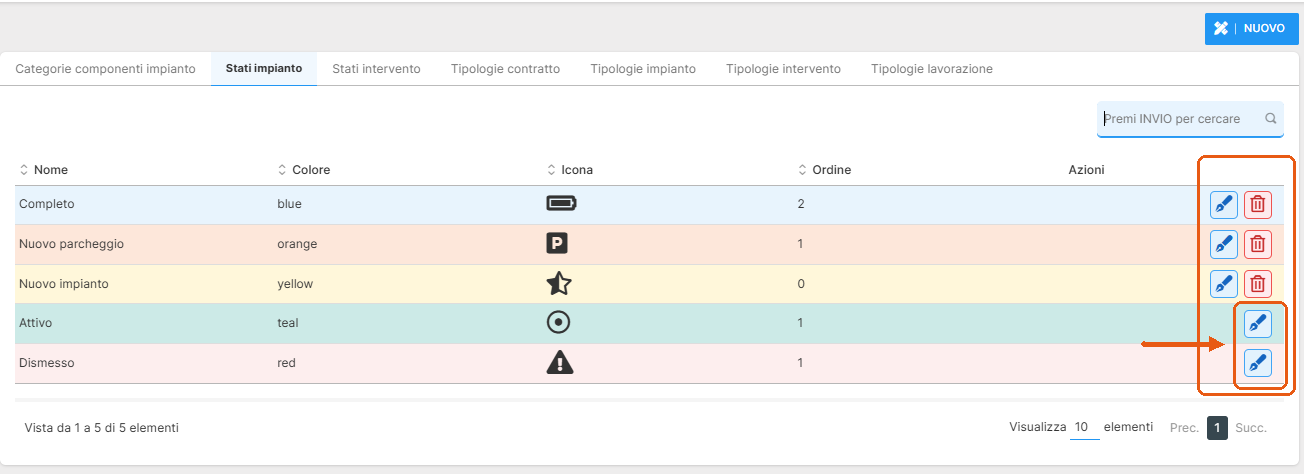Sort the table by Nome column
Viewport: 1304px width, 474px height.
pyautogui.click(x=44, y=170)
